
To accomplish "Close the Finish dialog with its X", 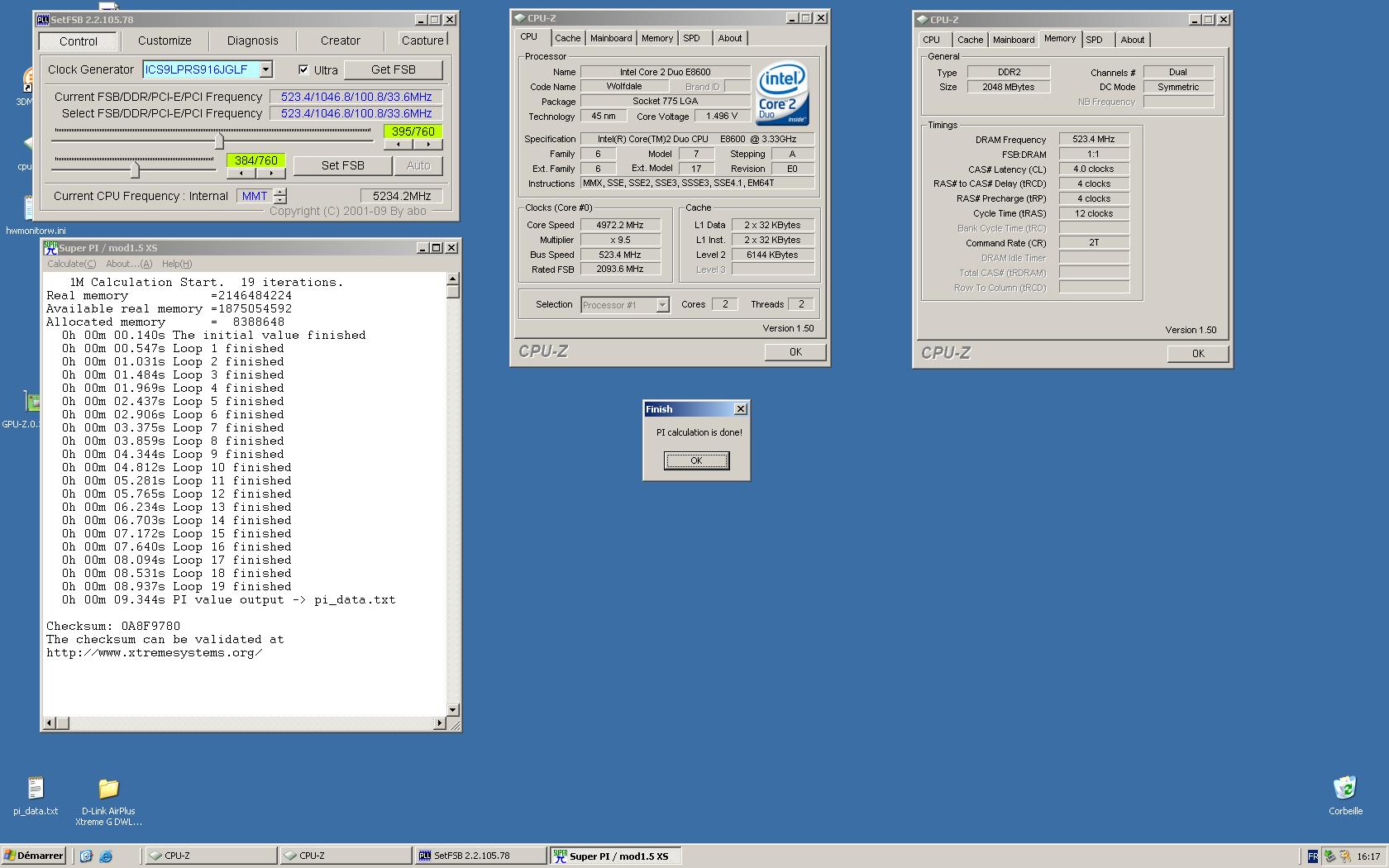I will click(x=741, y=408).
